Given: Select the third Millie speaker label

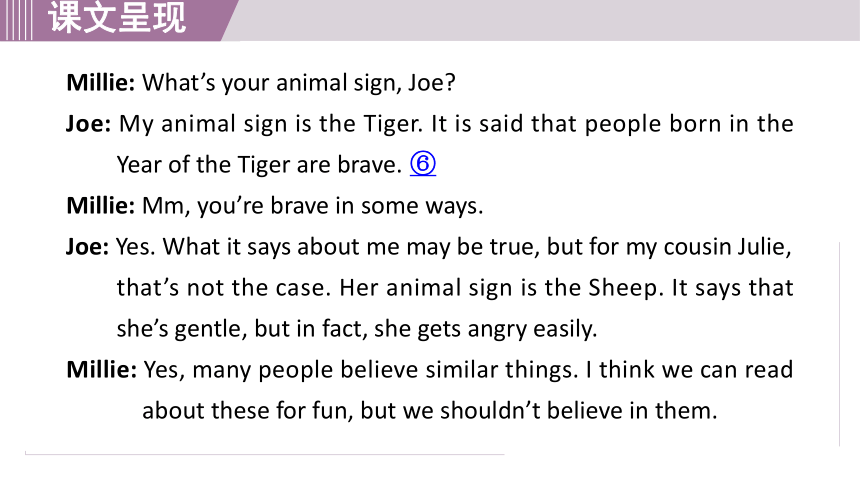Looking at the screenshot, I should [x=101, y=370].
